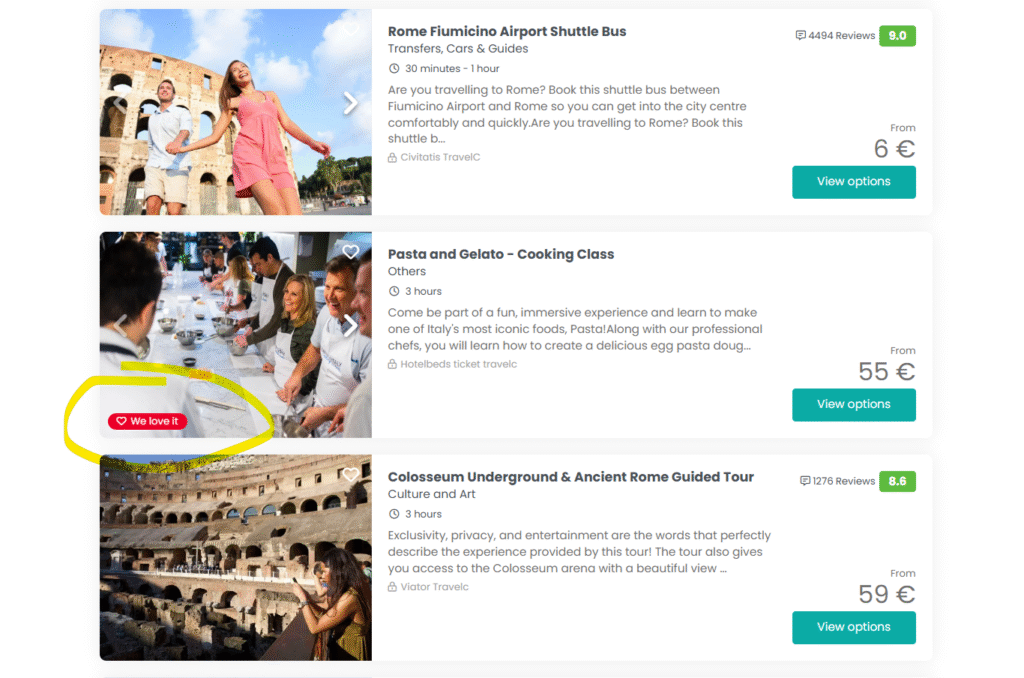
Task: Toggle favorite heart on Pasta and Gelato class
Action: (x=351, y=251)
